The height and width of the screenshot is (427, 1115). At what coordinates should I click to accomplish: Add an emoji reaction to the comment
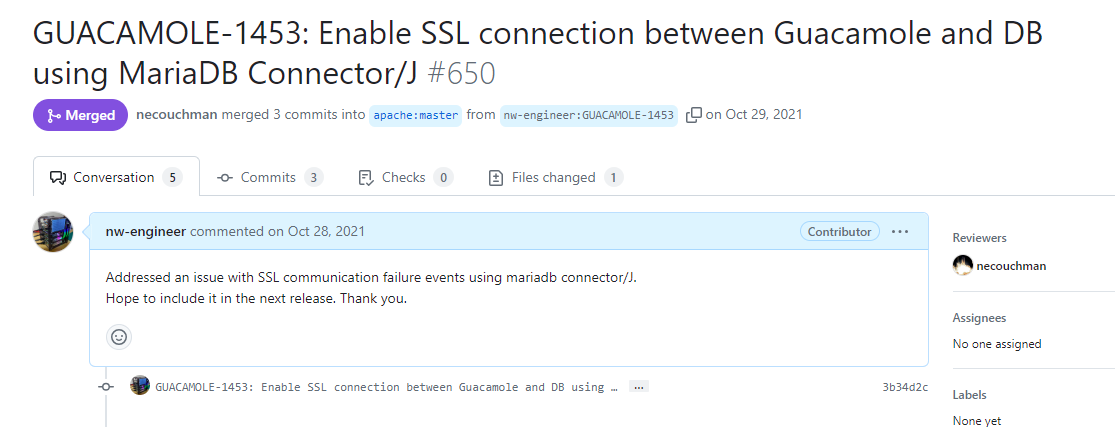tap(119, 337)
